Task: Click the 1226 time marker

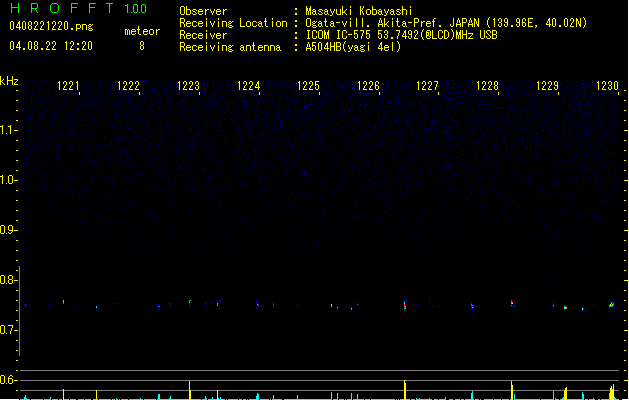Action: [368, 85]
